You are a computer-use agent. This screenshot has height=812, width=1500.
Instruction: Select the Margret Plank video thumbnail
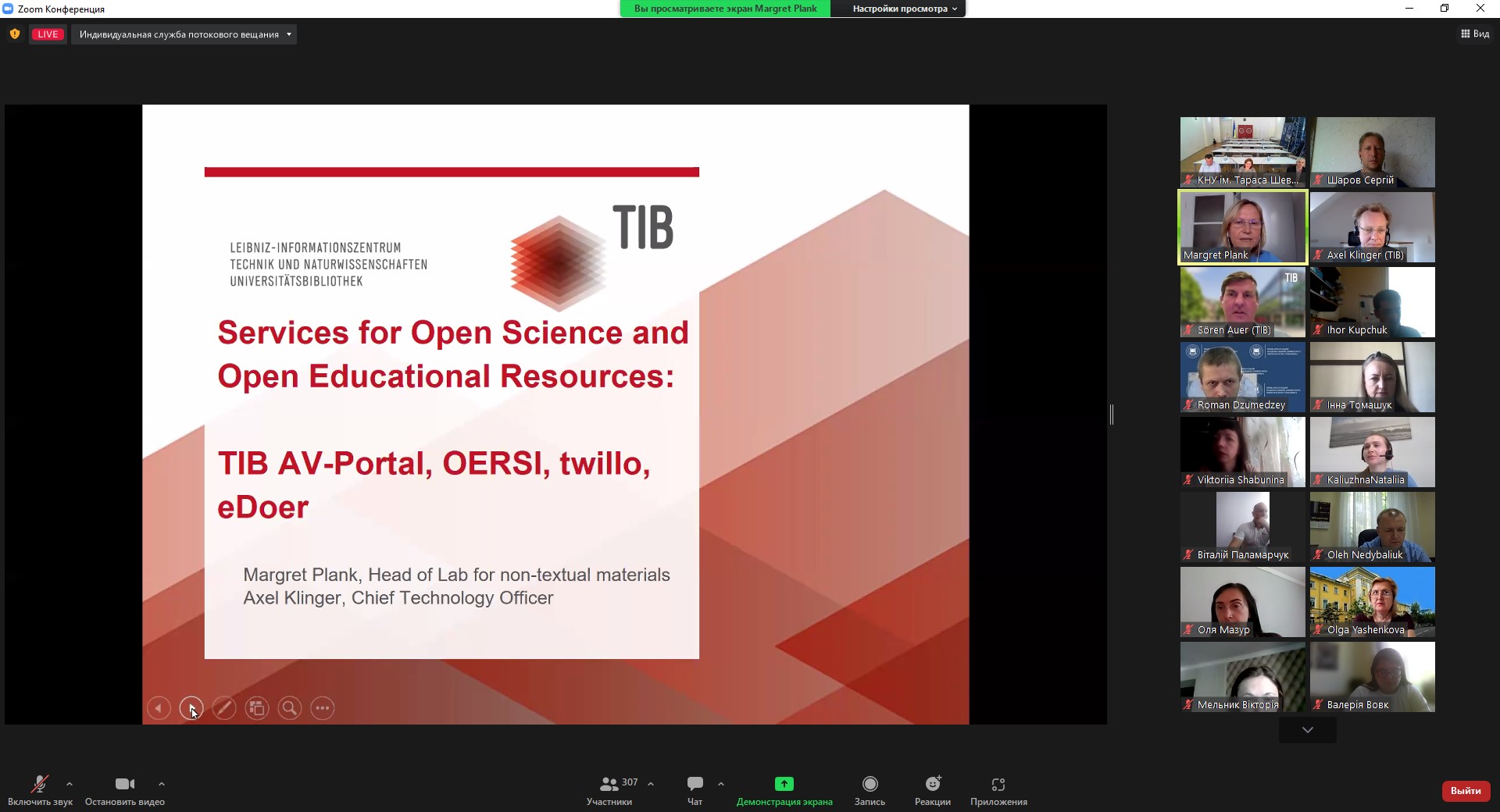coord(1243,227)
